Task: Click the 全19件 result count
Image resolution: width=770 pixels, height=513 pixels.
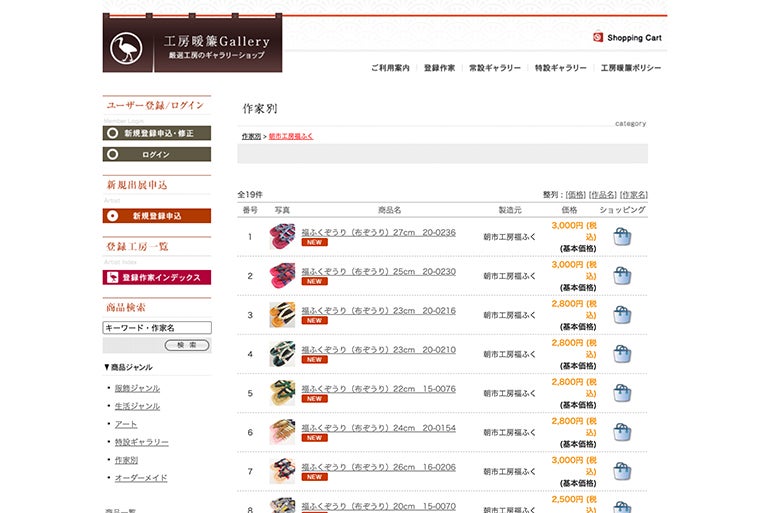Action: [x=250, y=195]
